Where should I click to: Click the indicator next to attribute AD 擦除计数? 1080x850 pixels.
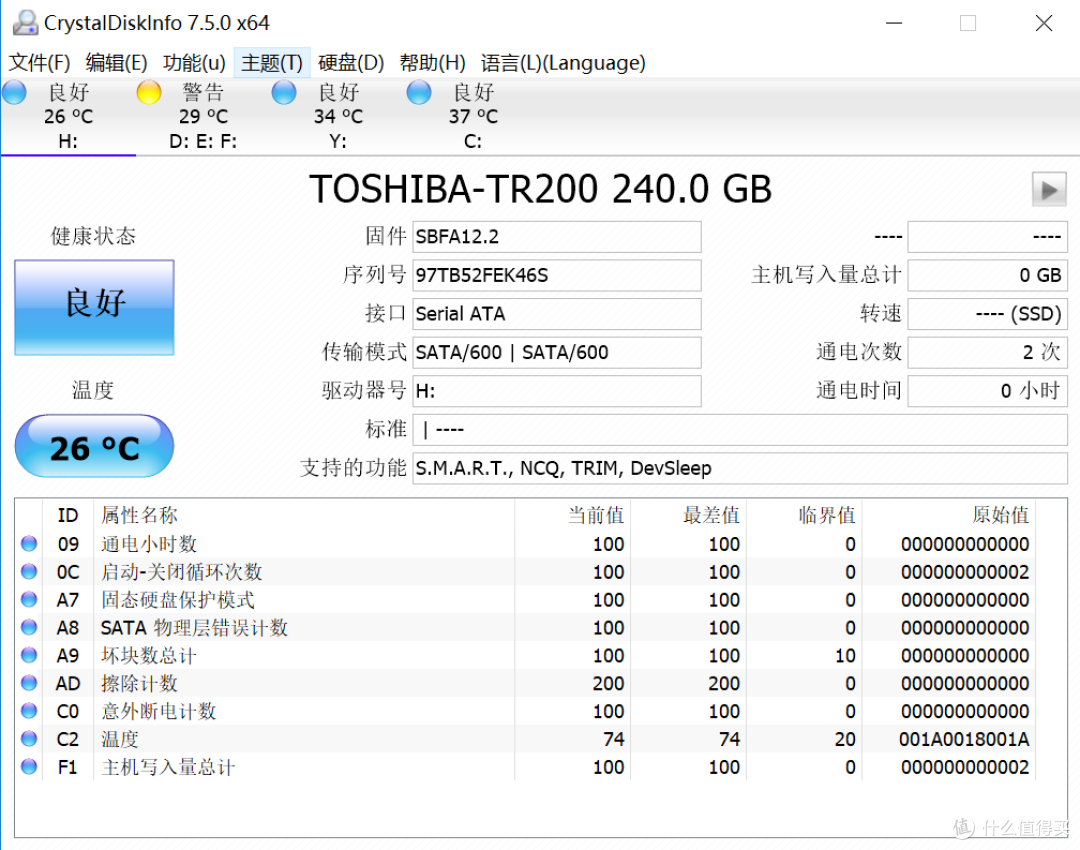pos(29,683)
